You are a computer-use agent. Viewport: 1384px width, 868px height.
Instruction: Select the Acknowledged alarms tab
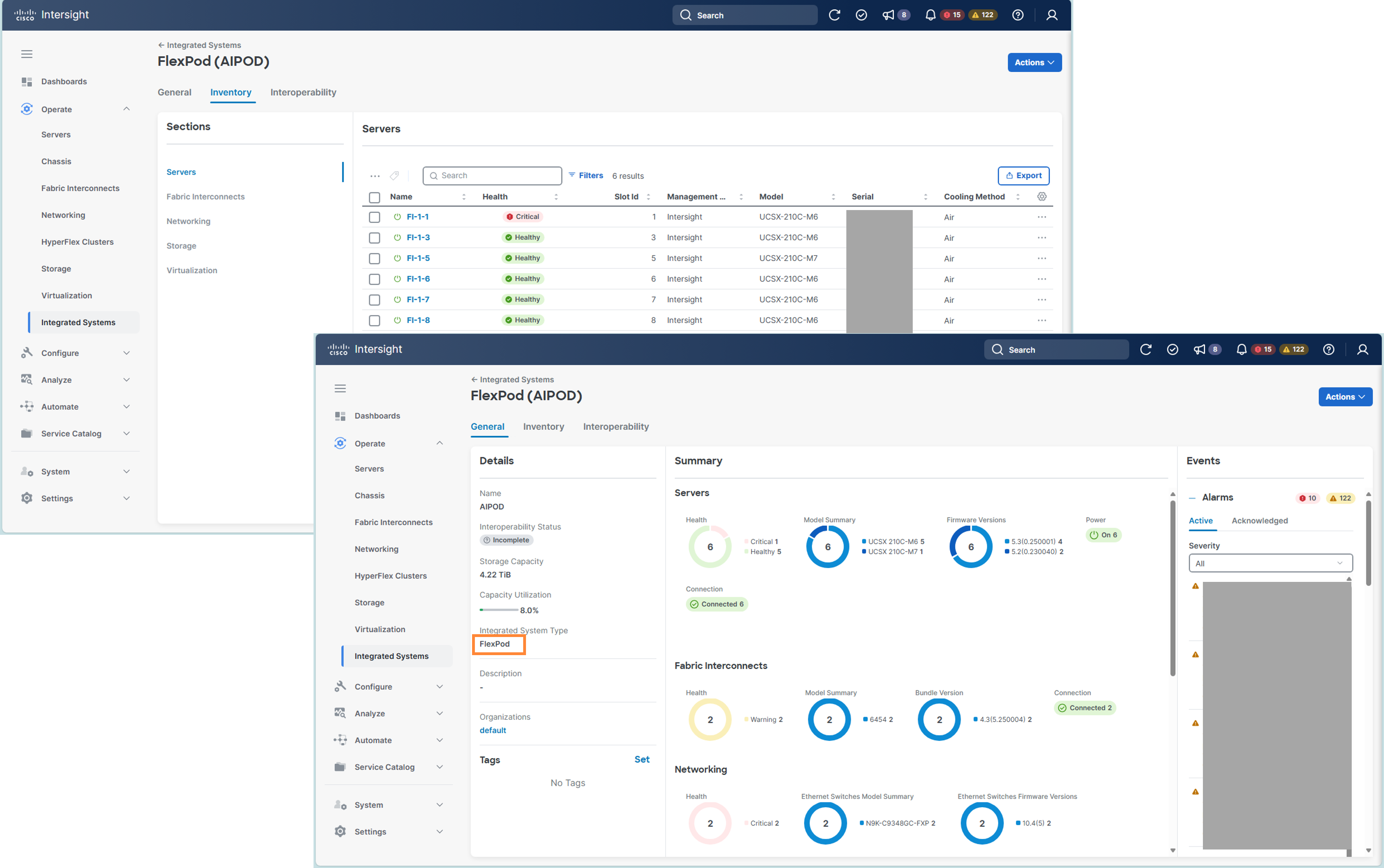pyautogui.click(x=1259, y=521)
